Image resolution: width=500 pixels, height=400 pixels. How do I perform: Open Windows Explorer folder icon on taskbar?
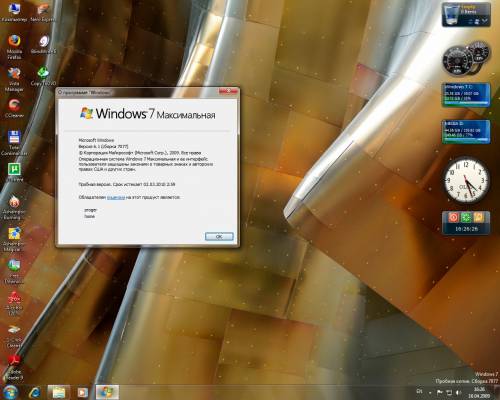(x=59, y=392)
